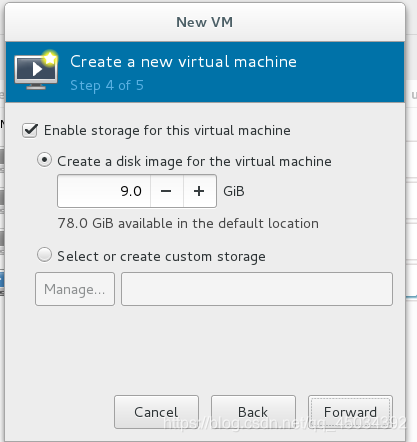Click the new virtual machine monitor icon
The width and height of the screenshot is (417, 442).
(x=36, y=70)
